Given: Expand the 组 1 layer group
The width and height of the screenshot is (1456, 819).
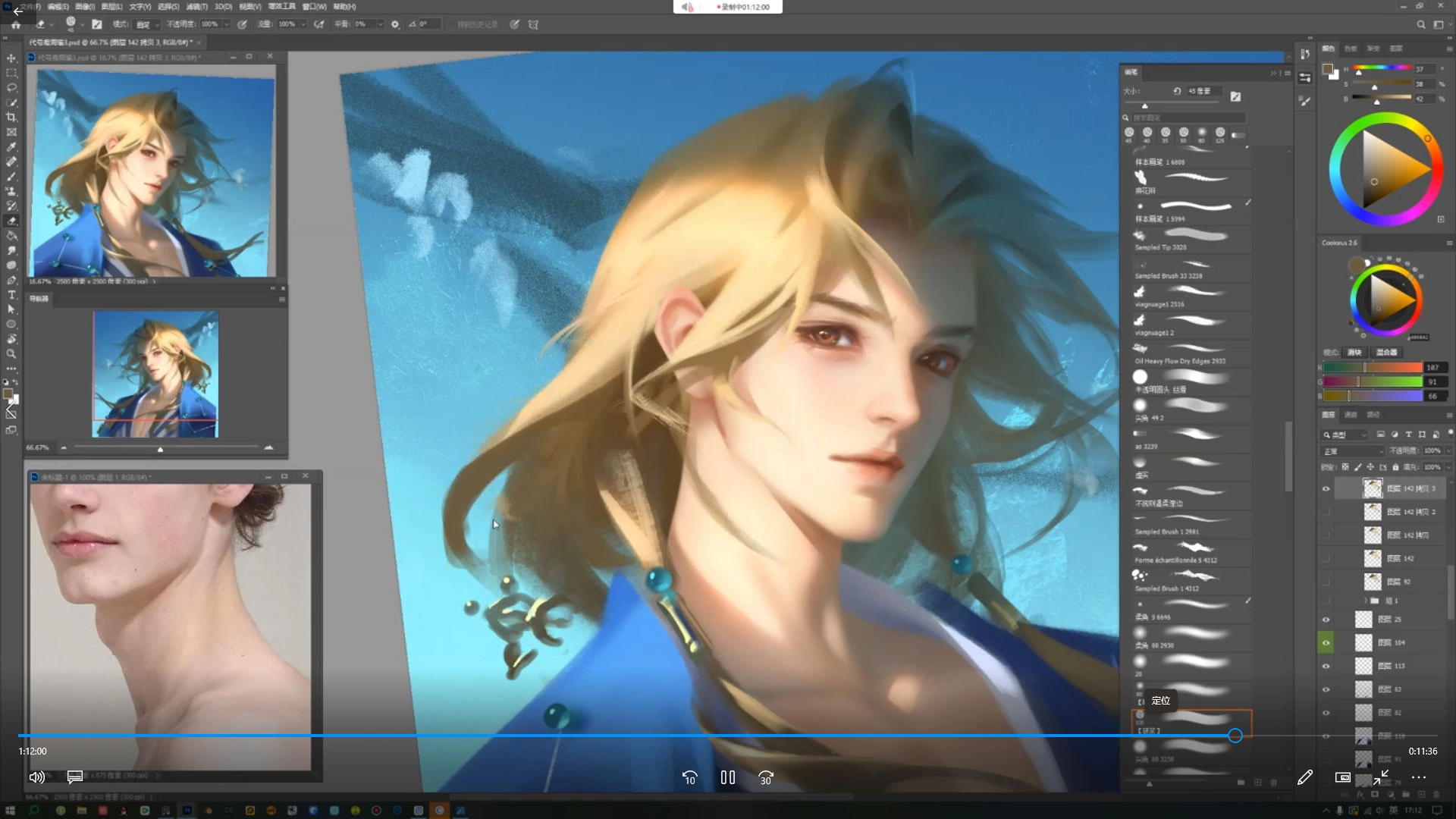Looking at the screenshot, I should click(x=1365, y=601).
